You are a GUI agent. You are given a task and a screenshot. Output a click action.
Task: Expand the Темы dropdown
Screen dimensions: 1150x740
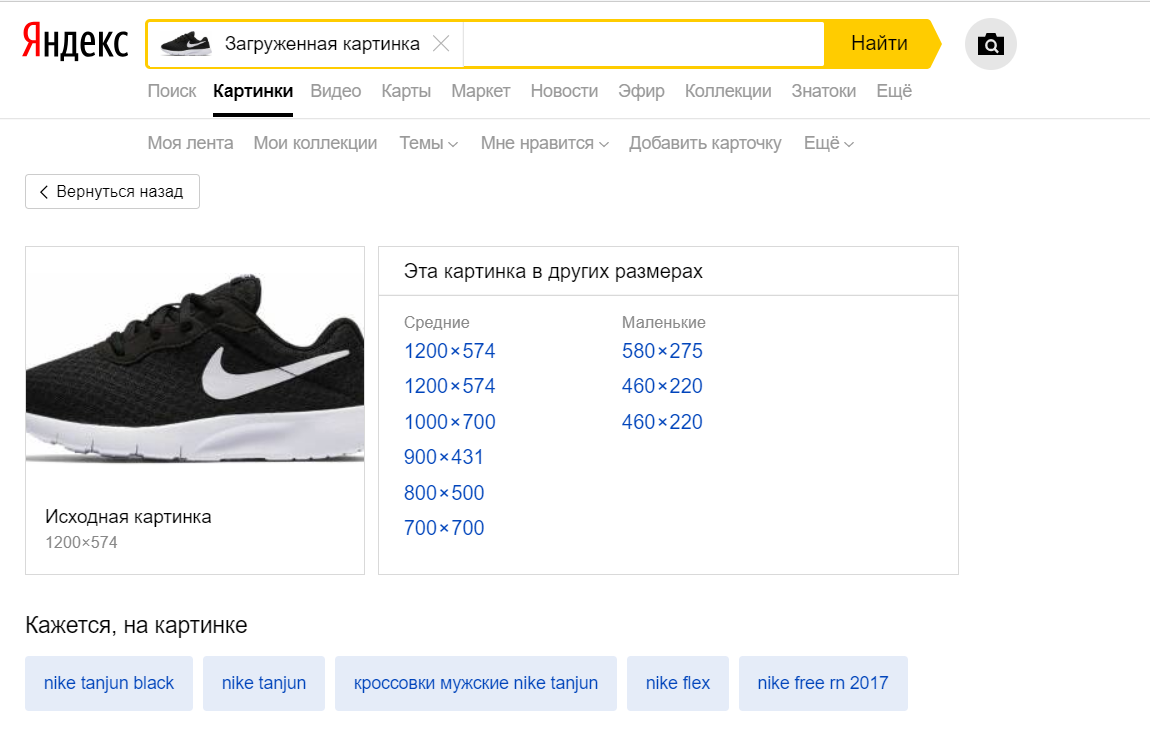[x=429, y=143]
